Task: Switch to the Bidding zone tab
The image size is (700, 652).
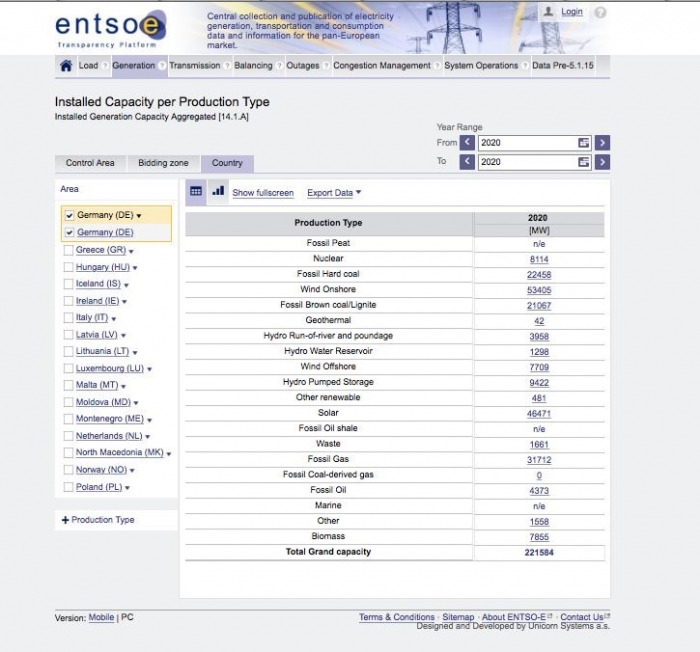Action: point(163,163)
